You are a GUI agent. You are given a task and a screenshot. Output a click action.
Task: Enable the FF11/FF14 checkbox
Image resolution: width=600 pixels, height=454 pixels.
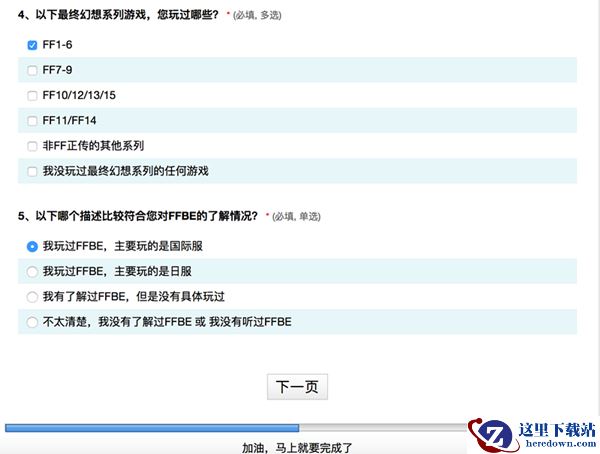(33, 121)
